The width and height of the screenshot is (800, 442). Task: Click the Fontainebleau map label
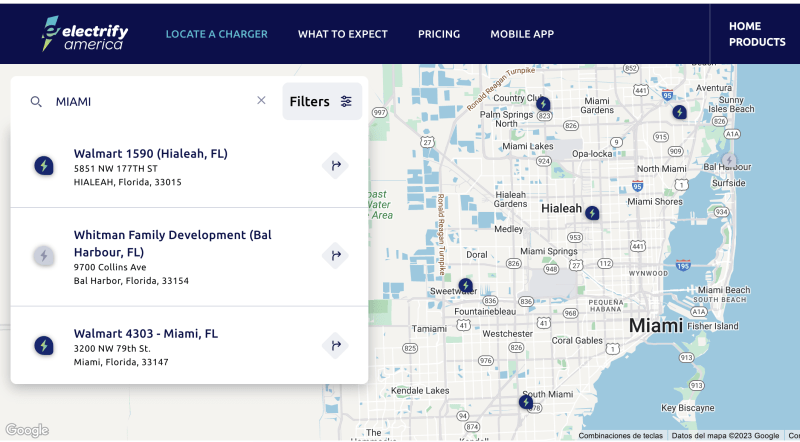coord(485,311)
